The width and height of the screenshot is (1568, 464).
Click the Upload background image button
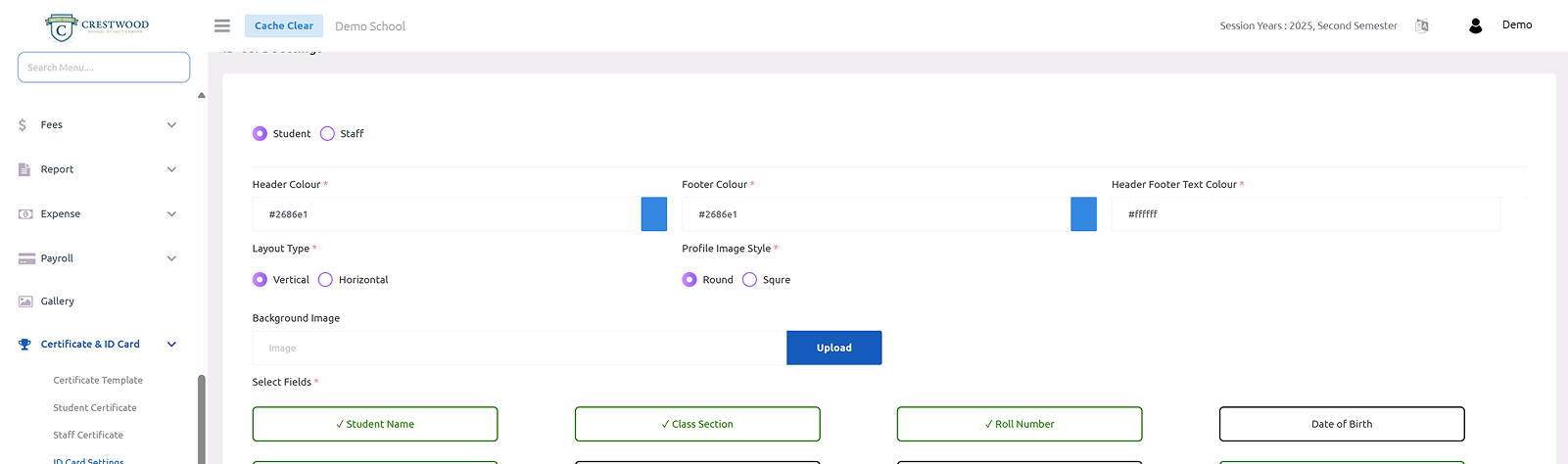833,348
